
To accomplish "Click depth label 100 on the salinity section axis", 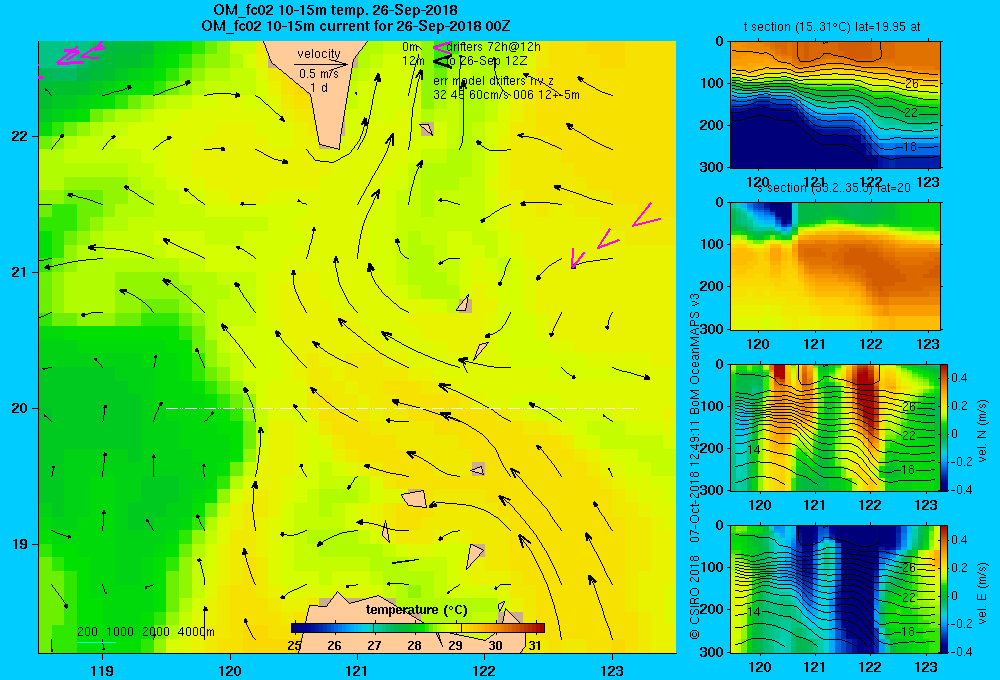I will 711,244.
